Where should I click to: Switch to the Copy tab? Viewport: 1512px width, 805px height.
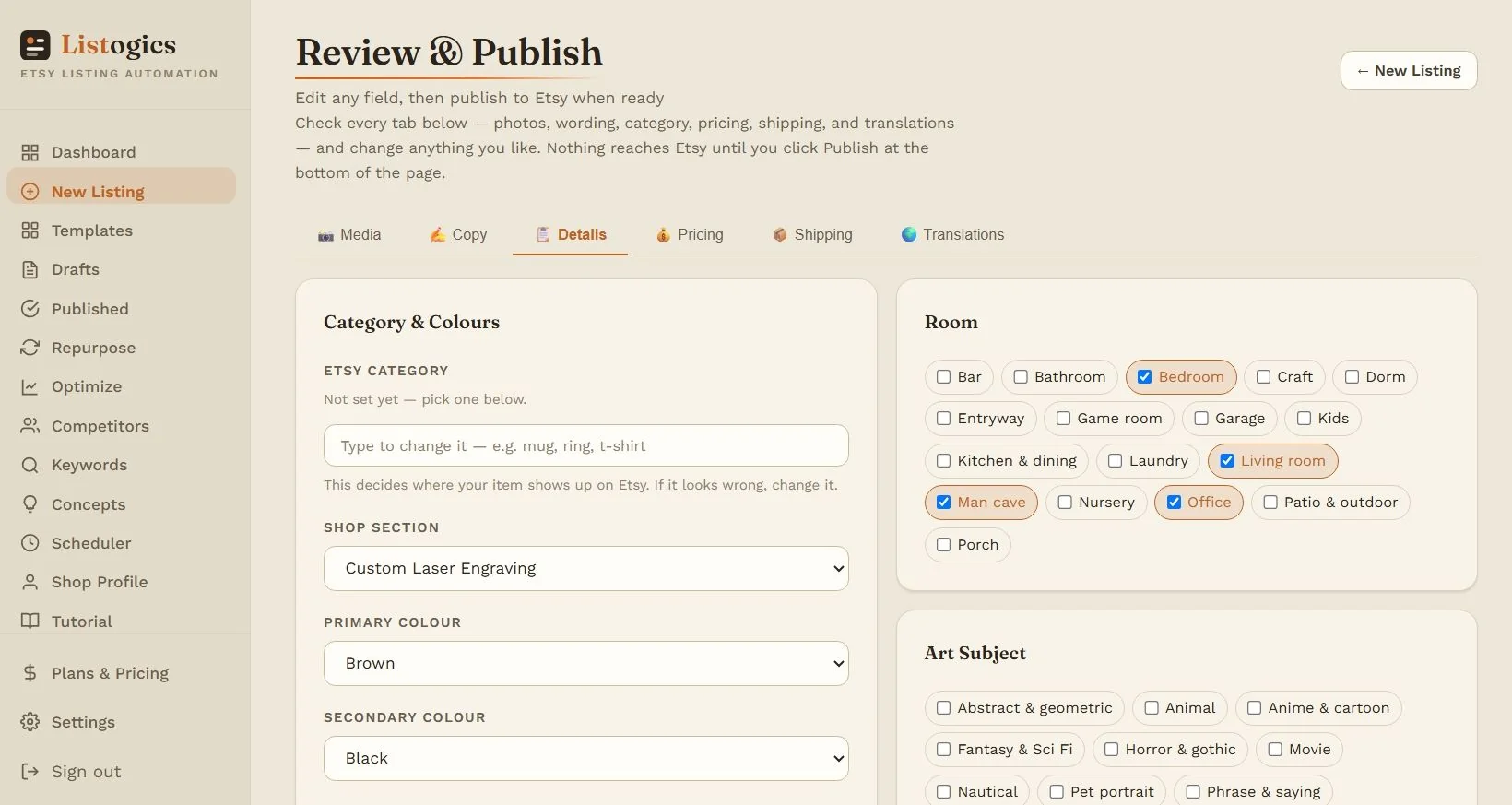coord(458,235)
